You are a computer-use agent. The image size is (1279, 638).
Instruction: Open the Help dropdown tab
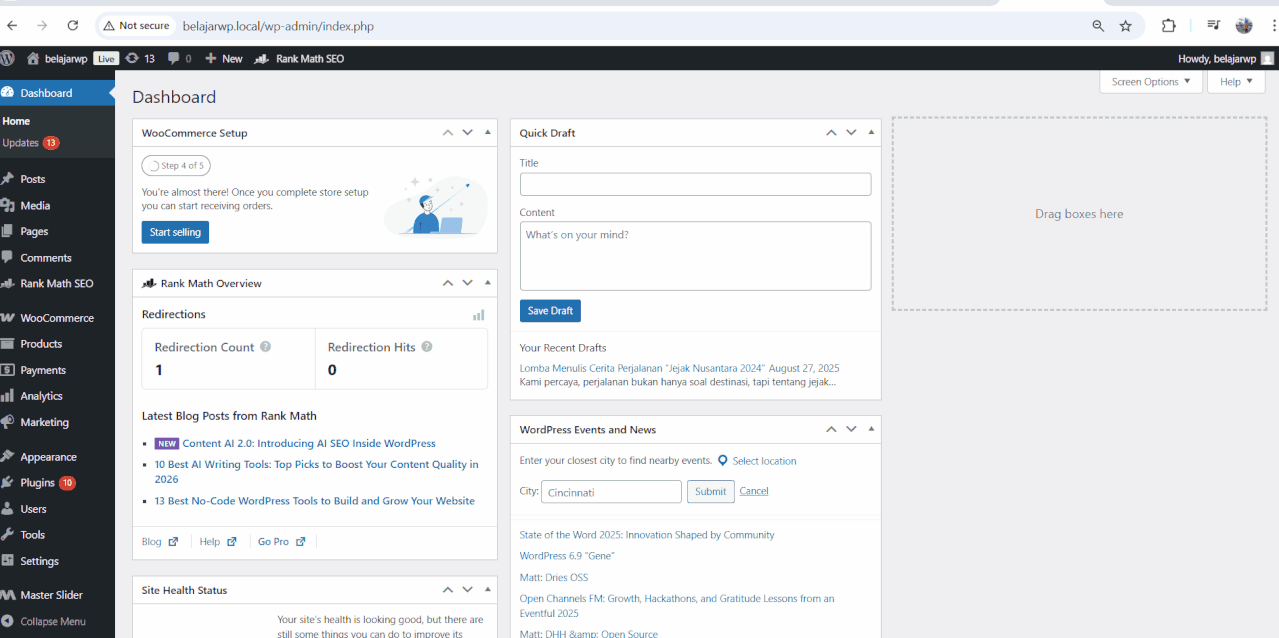point(1235,82)
